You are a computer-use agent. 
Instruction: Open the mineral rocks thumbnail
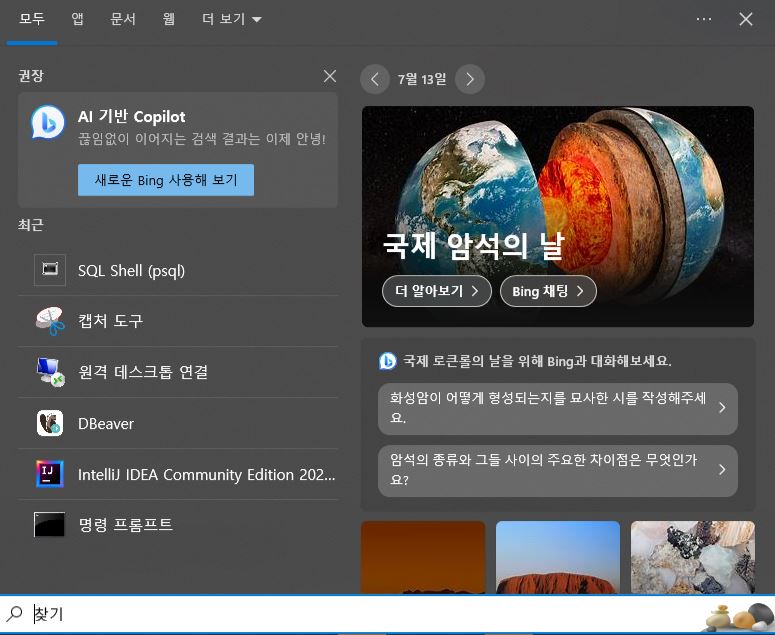tap(693, 557)
